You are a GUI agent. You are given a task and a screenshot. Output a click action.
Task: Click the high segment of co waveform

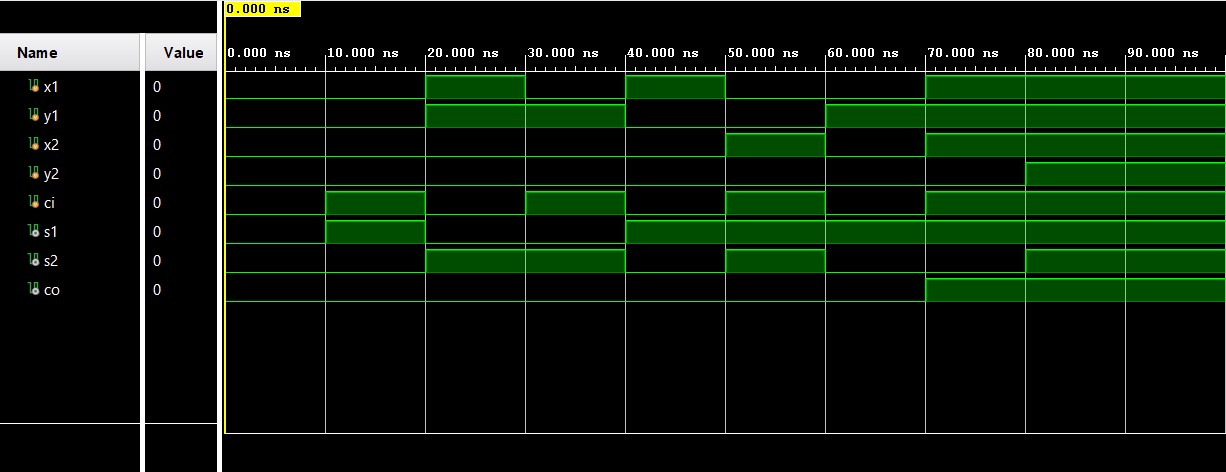1075,290
